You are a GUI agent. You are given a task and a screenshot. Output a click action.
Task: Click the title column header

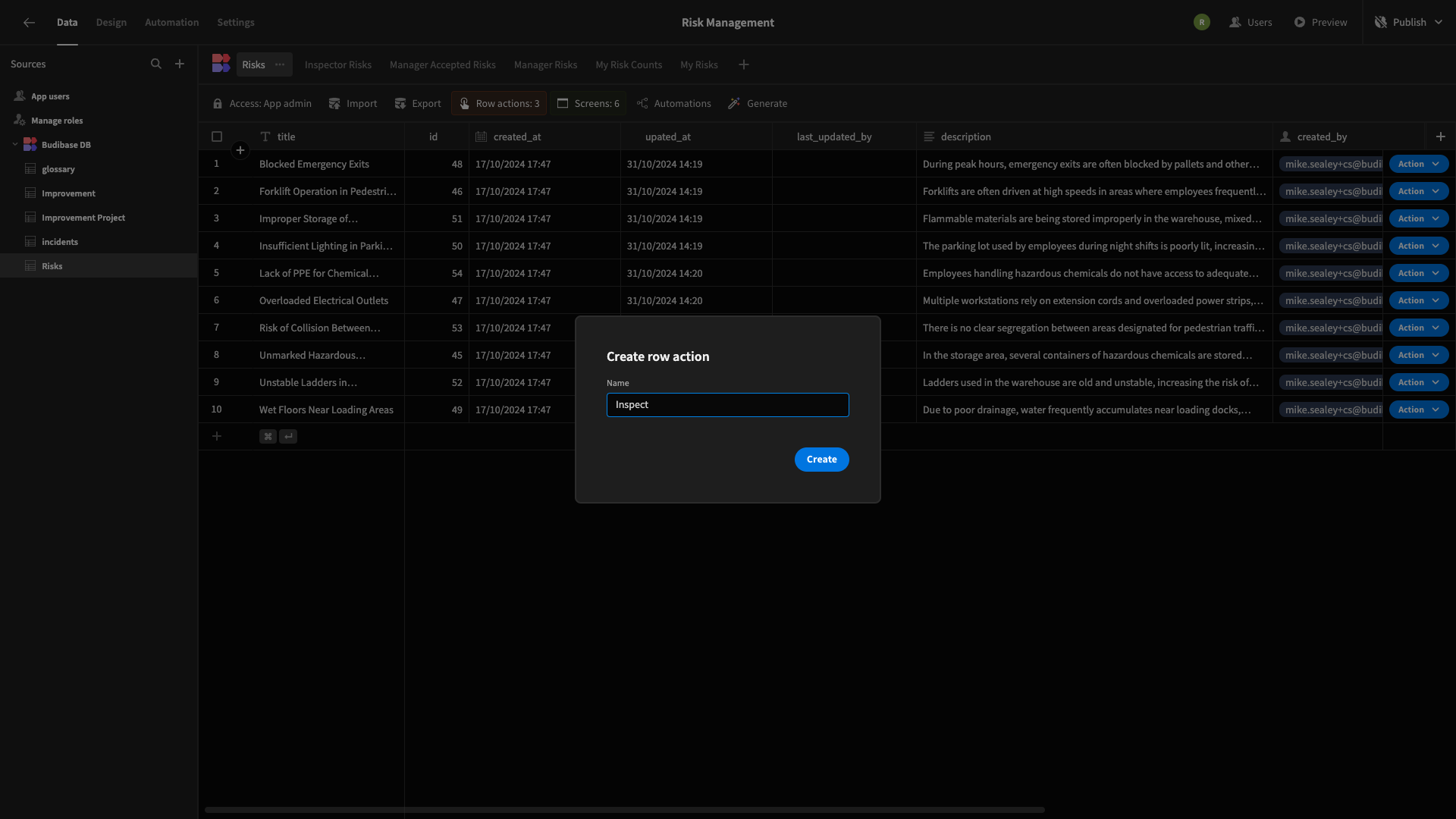pos(328,136)
